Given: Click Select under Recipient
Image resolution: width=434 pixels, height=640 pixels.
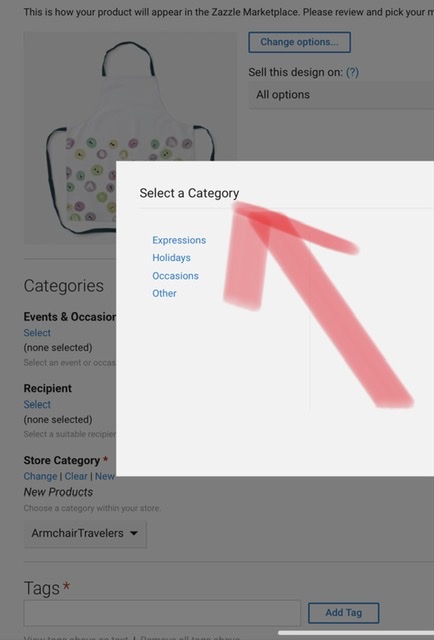Looking at the screenshot, I should [37, 404].
